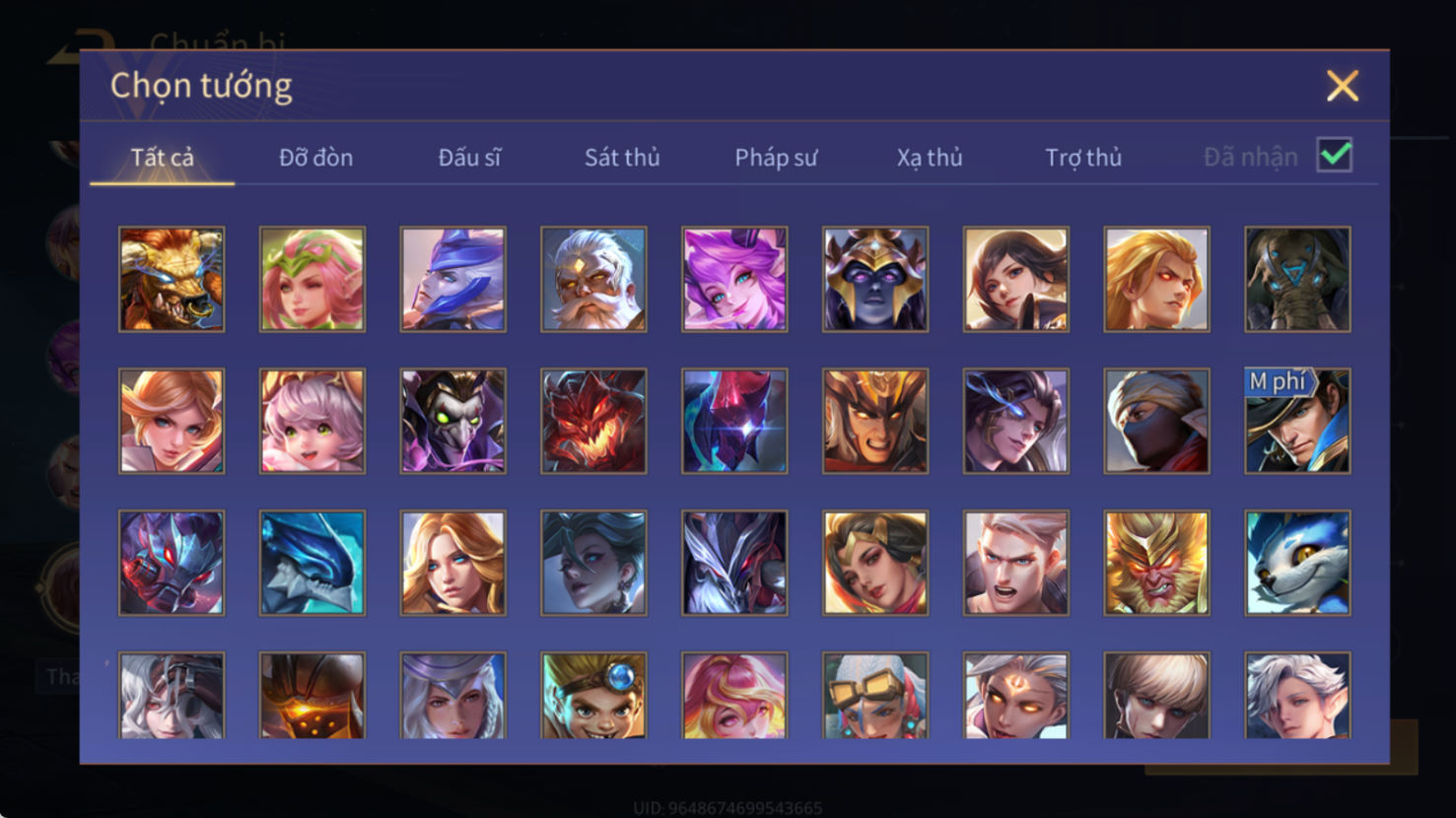This screenshot has height=818, width=1456.
Task: Select the blue cartoon fox hero
Action: tap(1297, 563)
